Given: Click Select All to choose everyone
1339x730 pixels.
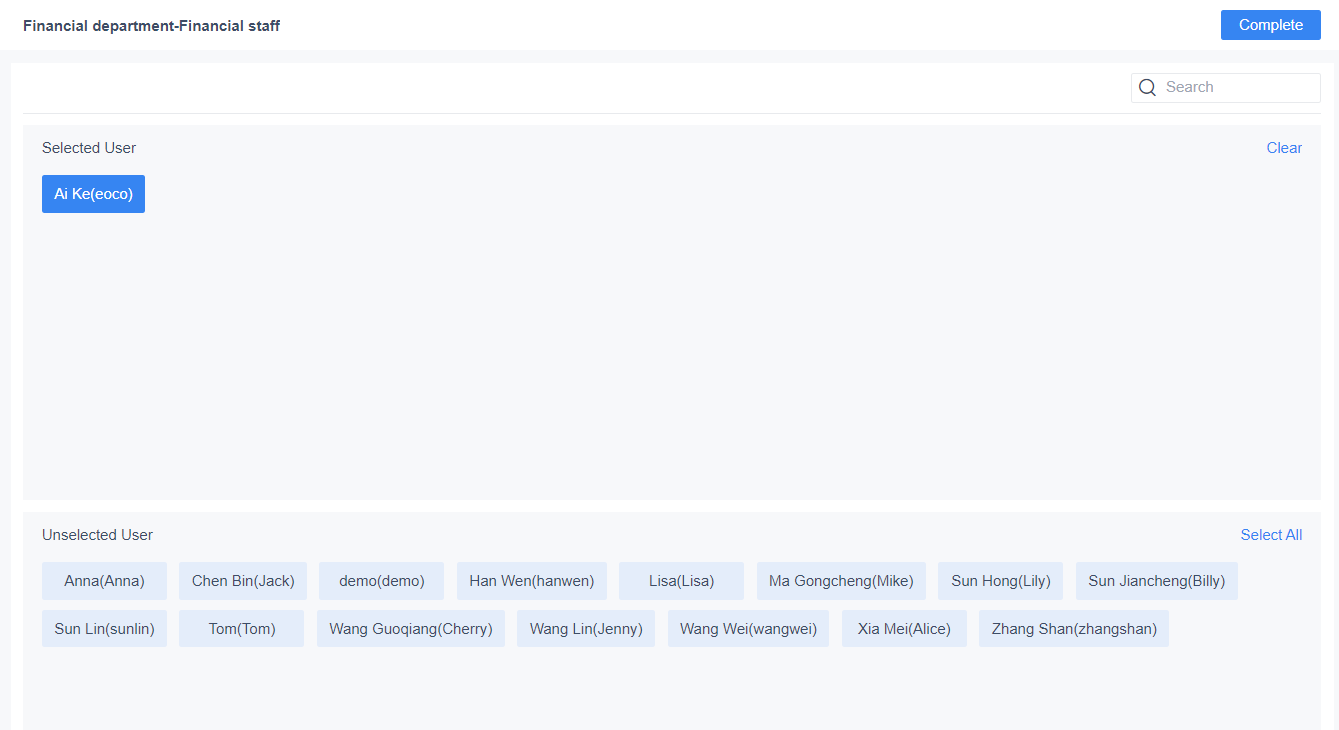Looking at the screenshot, I should tap(1271, 534).
